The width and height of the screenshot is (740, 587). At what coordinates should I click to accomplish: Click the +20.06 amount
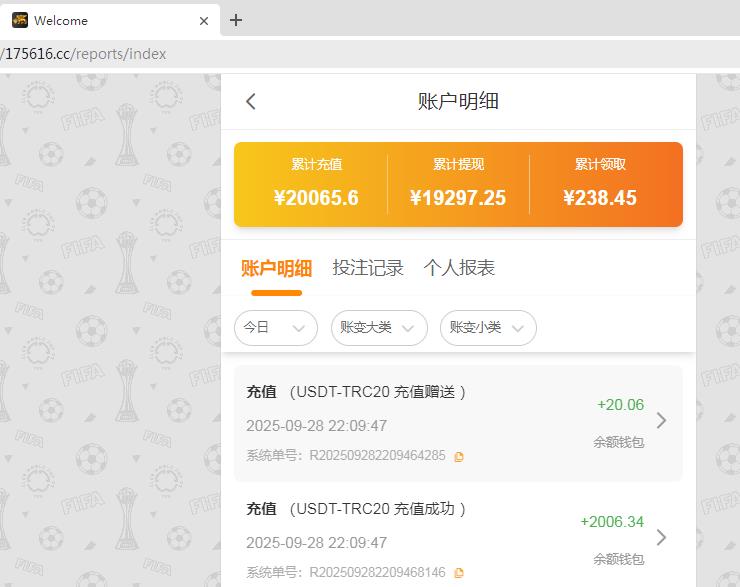click(621, 404)
